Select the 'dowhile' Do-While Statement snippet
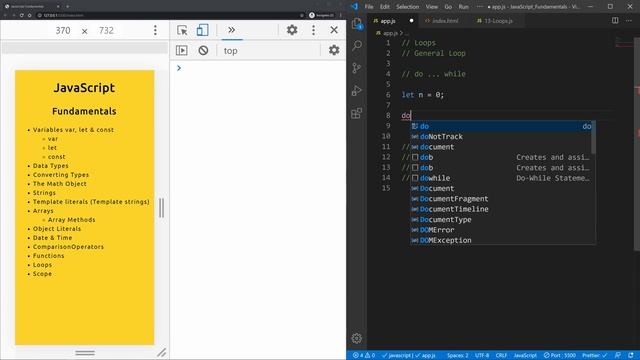This screenshot has height=360, width=640. click(x=500, y=178)
